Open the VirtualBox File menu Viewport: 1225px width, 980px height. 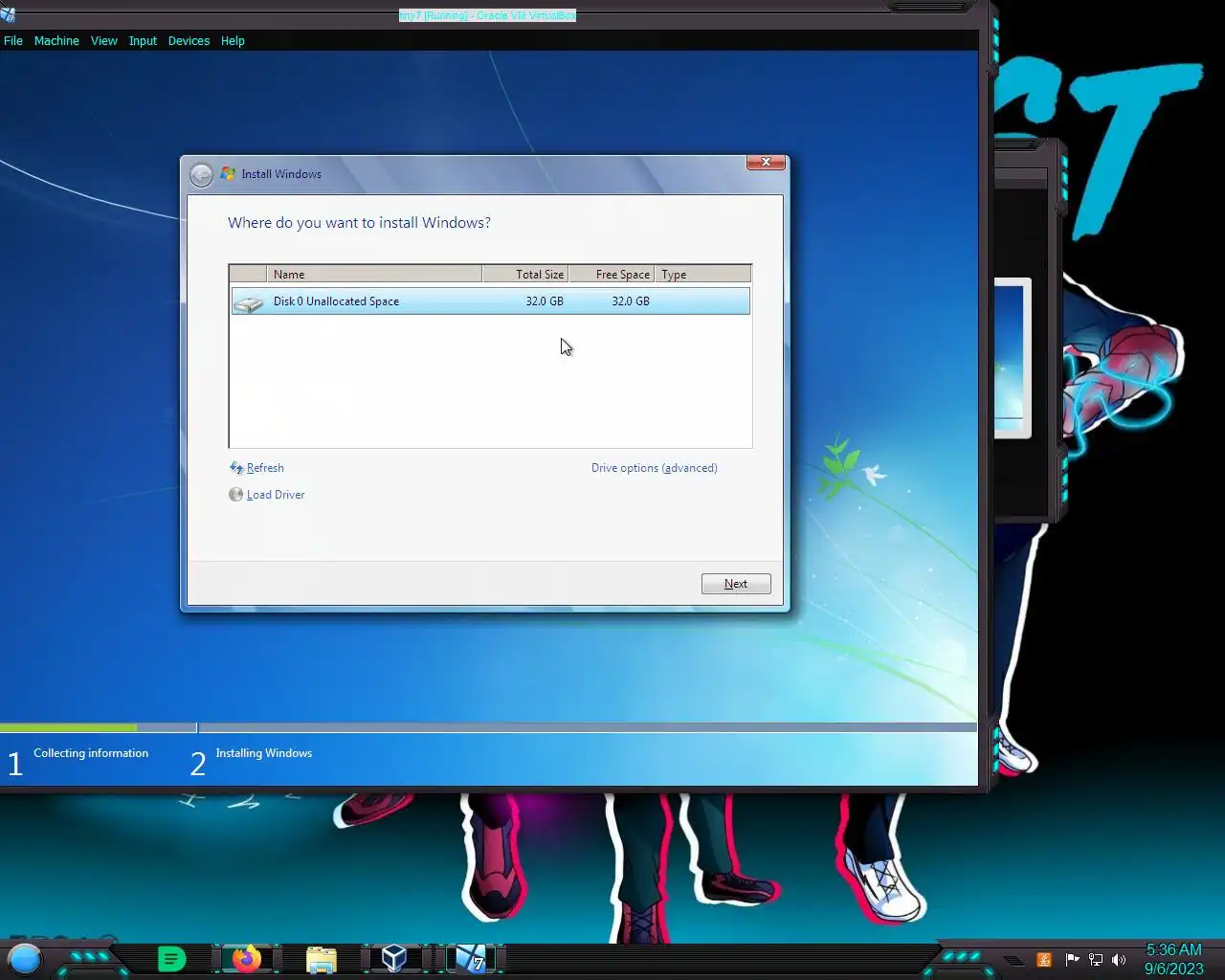13,41
